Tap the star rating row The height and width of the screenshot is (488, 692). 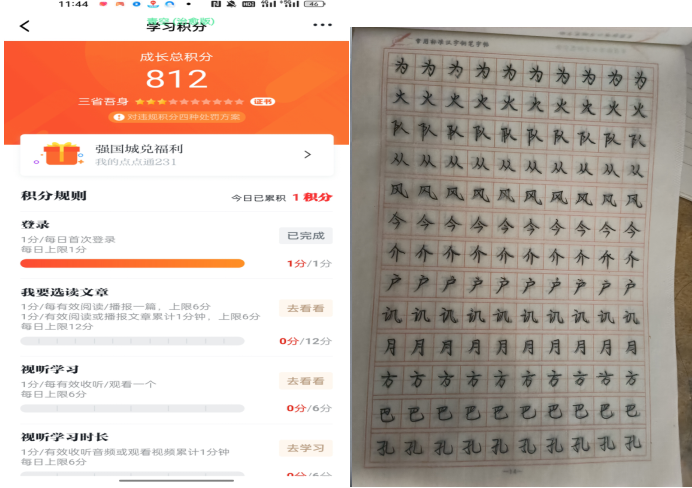point(189,102)
